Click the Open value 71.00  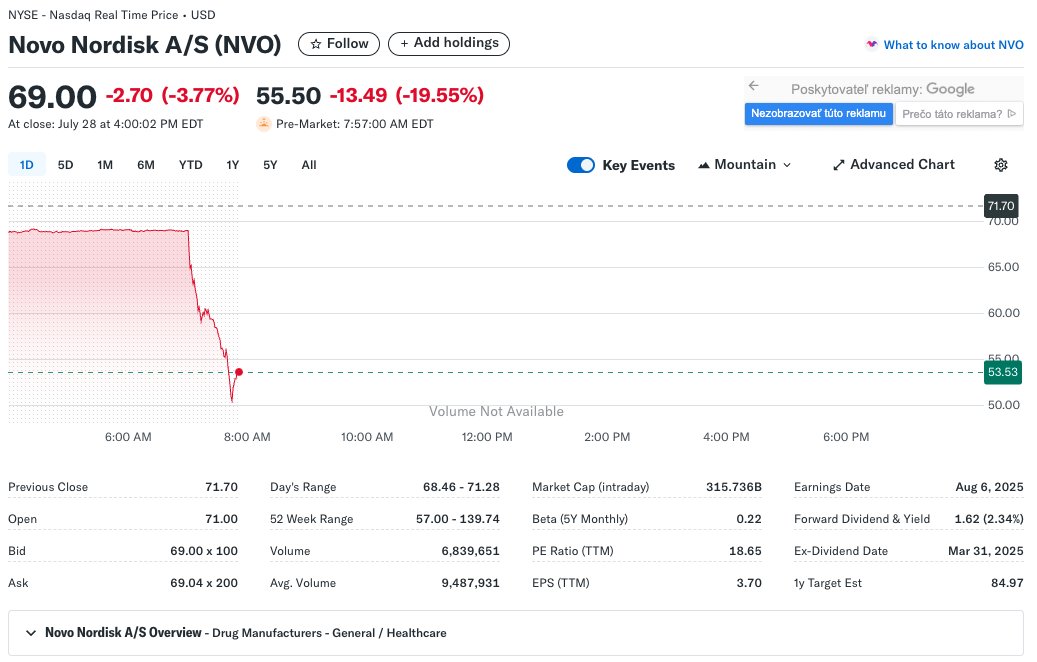[x=221, y=518]
